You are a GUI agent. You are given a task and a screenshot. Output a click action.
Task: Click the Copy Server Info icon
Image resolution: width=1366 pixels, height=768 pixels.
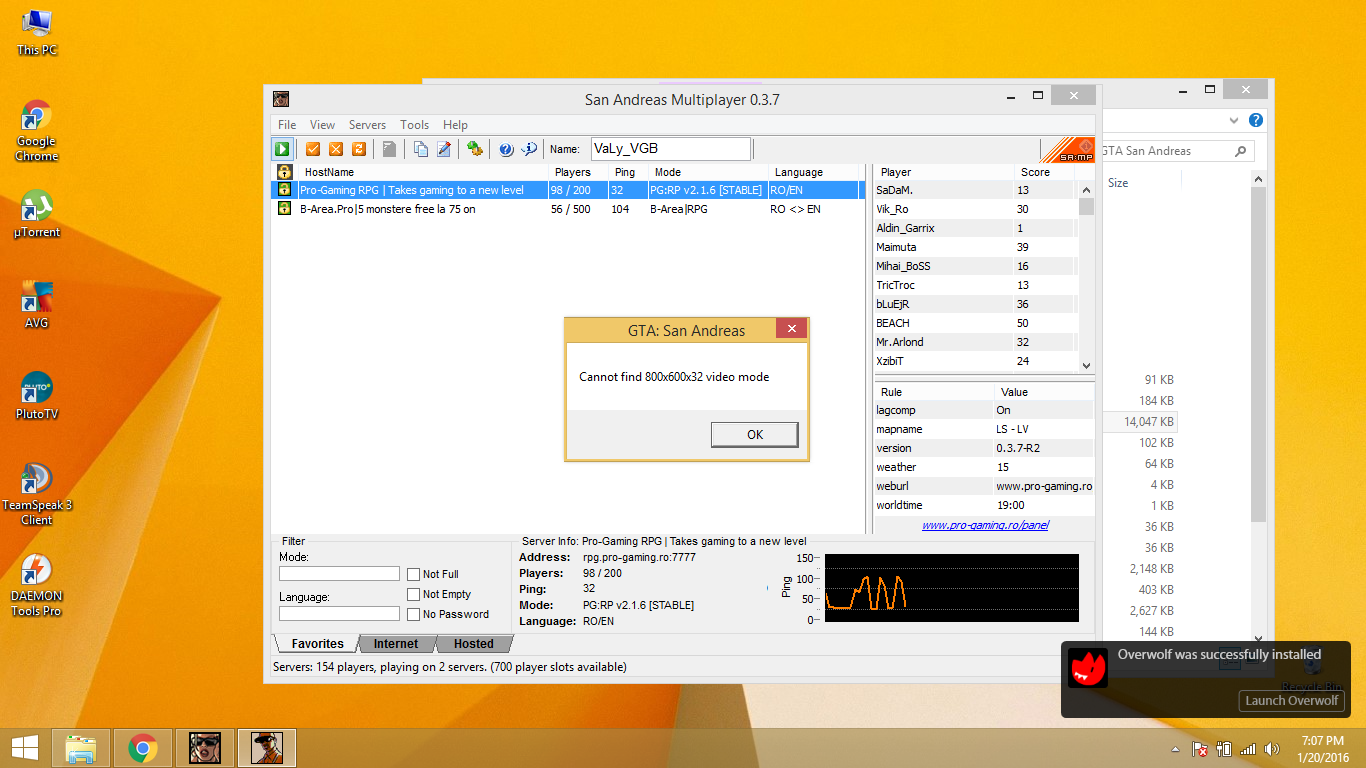(x=421, y=149)
